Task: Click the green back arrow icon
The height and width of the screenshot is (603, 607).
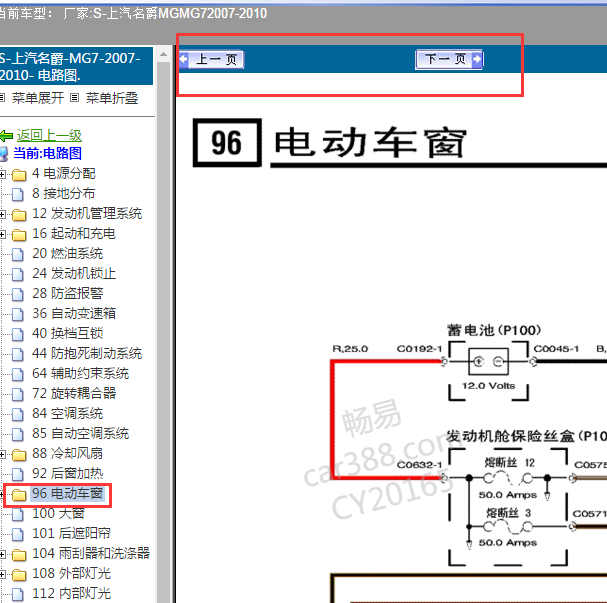Action: pos(7,136)
